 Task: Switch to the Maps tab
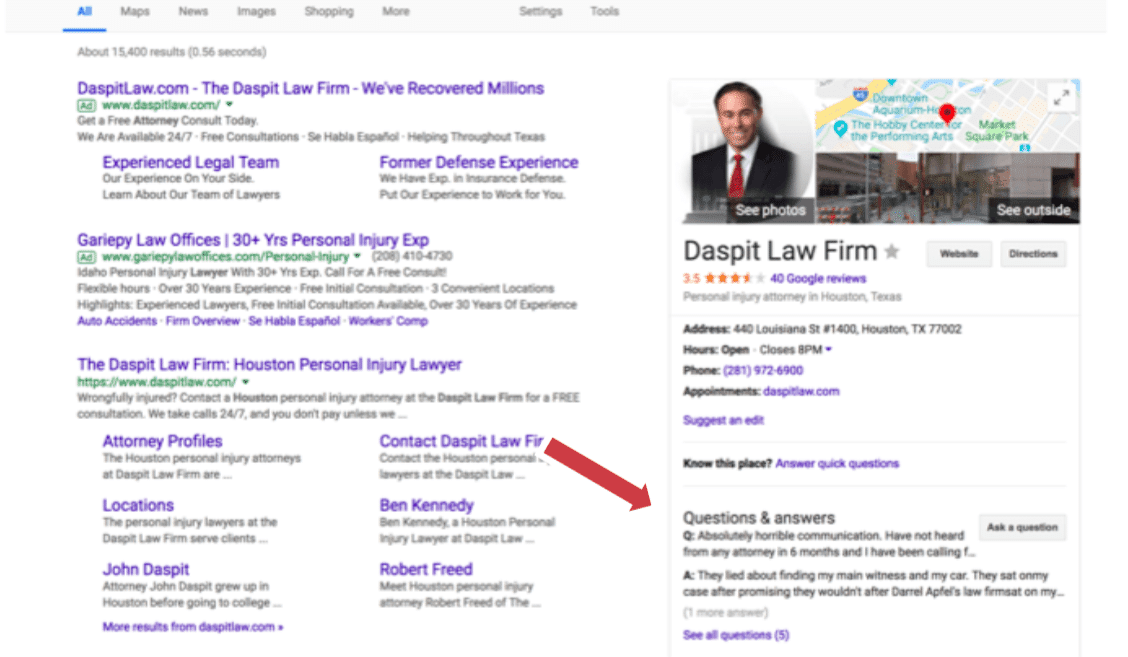pos(135,12)
